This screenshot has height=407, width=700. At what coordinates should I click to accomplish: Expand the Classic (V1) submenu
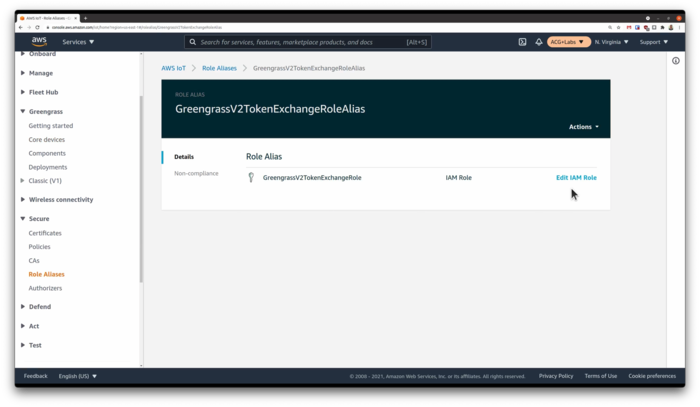pos(23,181)
